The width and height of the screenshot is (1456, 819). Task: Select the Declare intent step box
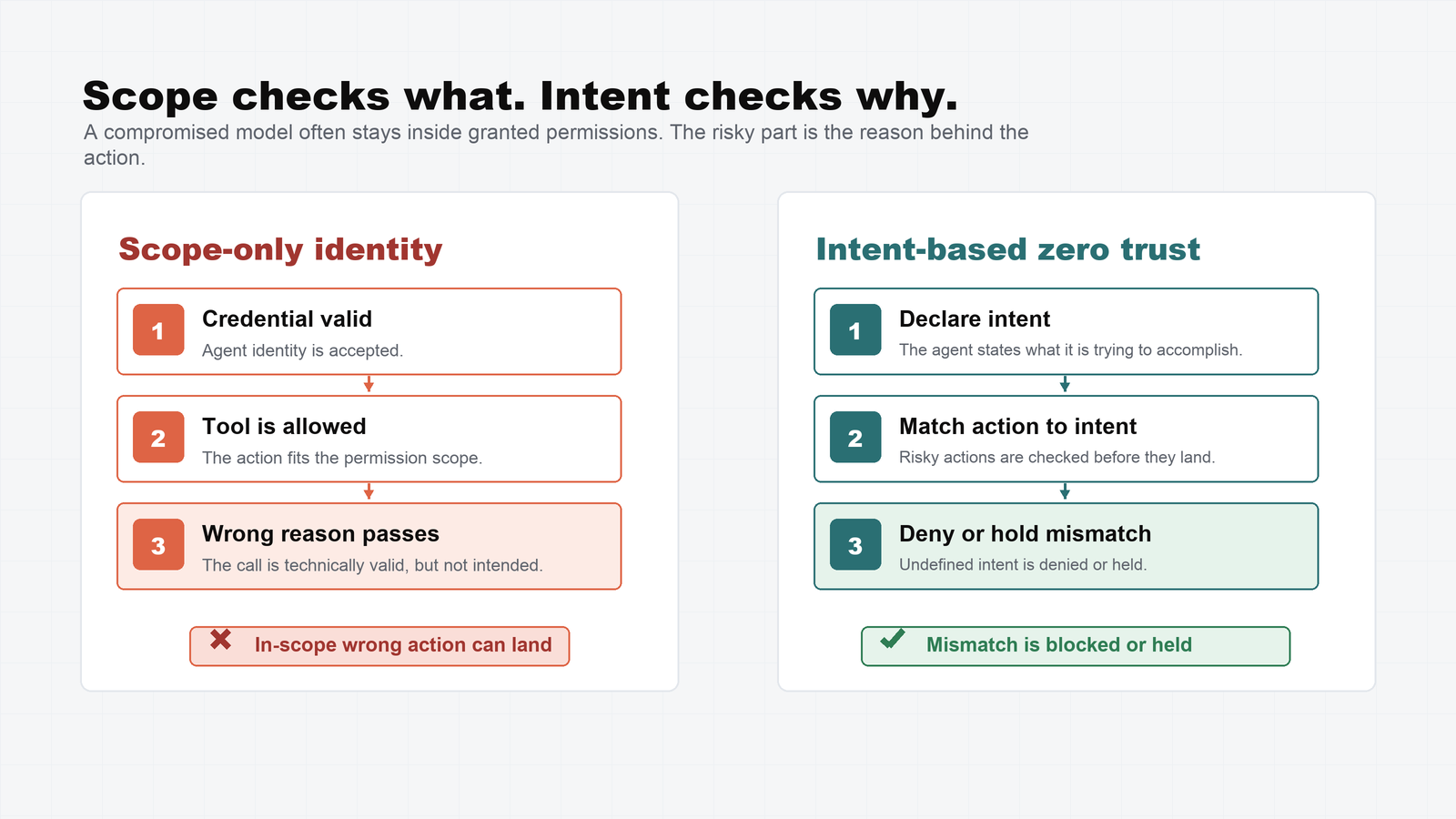[1066, 331]
